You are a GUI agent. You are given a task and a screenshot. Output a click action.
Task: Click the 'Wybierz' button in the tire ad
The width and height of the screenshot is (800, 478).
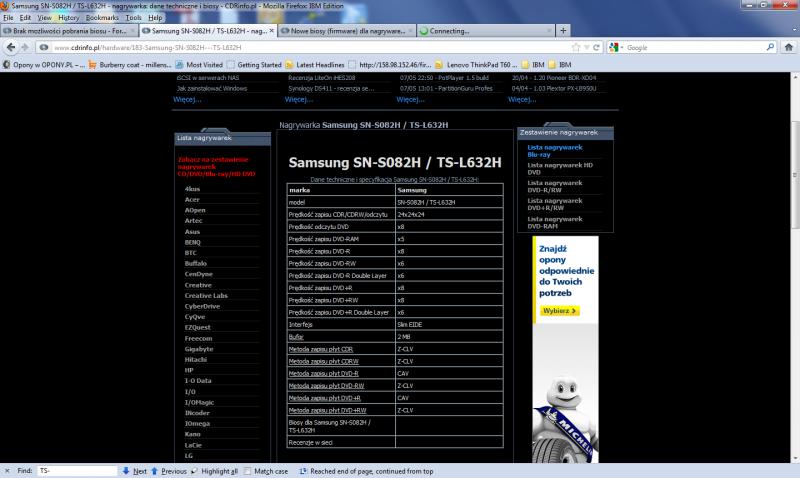tap(559, 310)
